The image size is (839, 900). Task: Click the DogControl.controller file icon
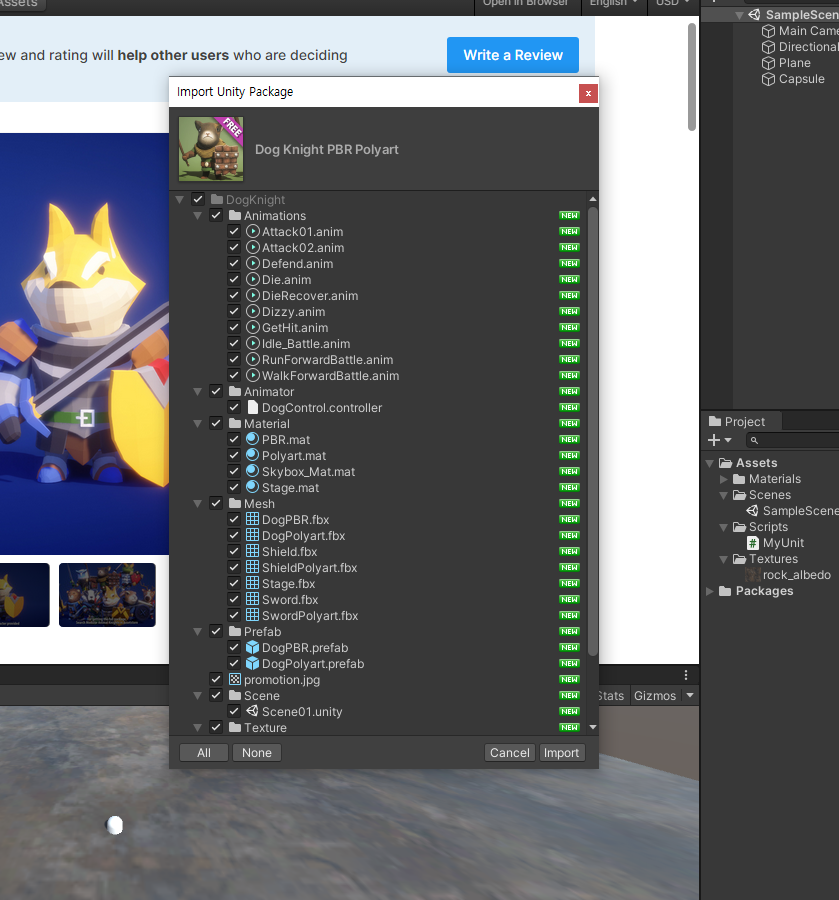click(253, 408)
